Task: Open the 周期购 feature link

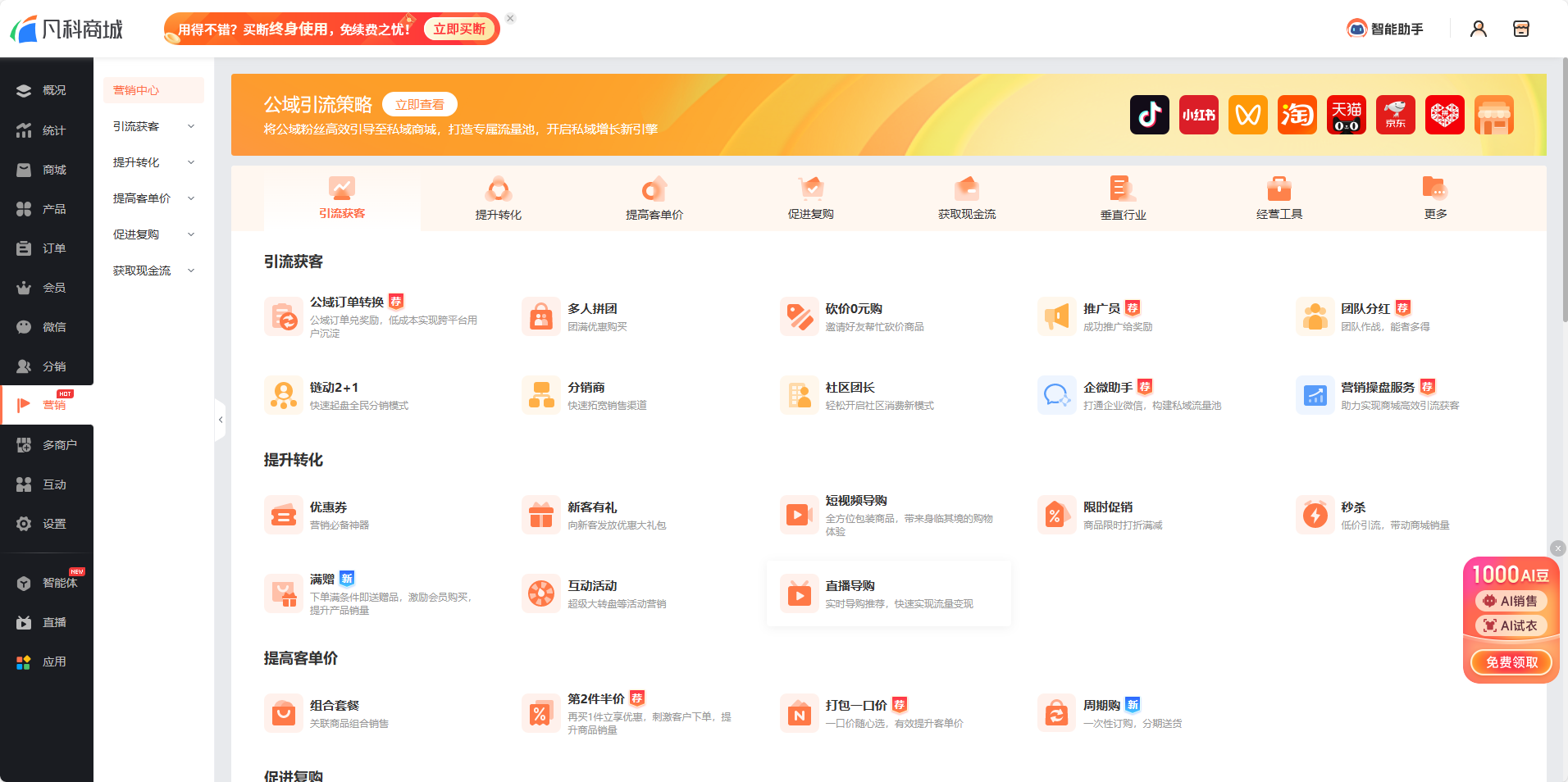Action: tap(1101, 705)
